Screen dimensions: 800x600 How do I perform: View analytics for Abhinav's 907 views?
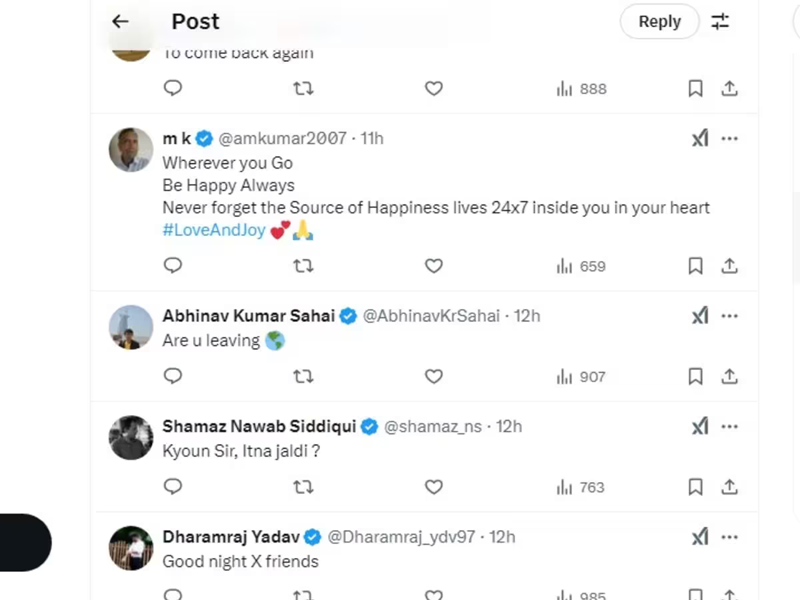tap(581, 376)
